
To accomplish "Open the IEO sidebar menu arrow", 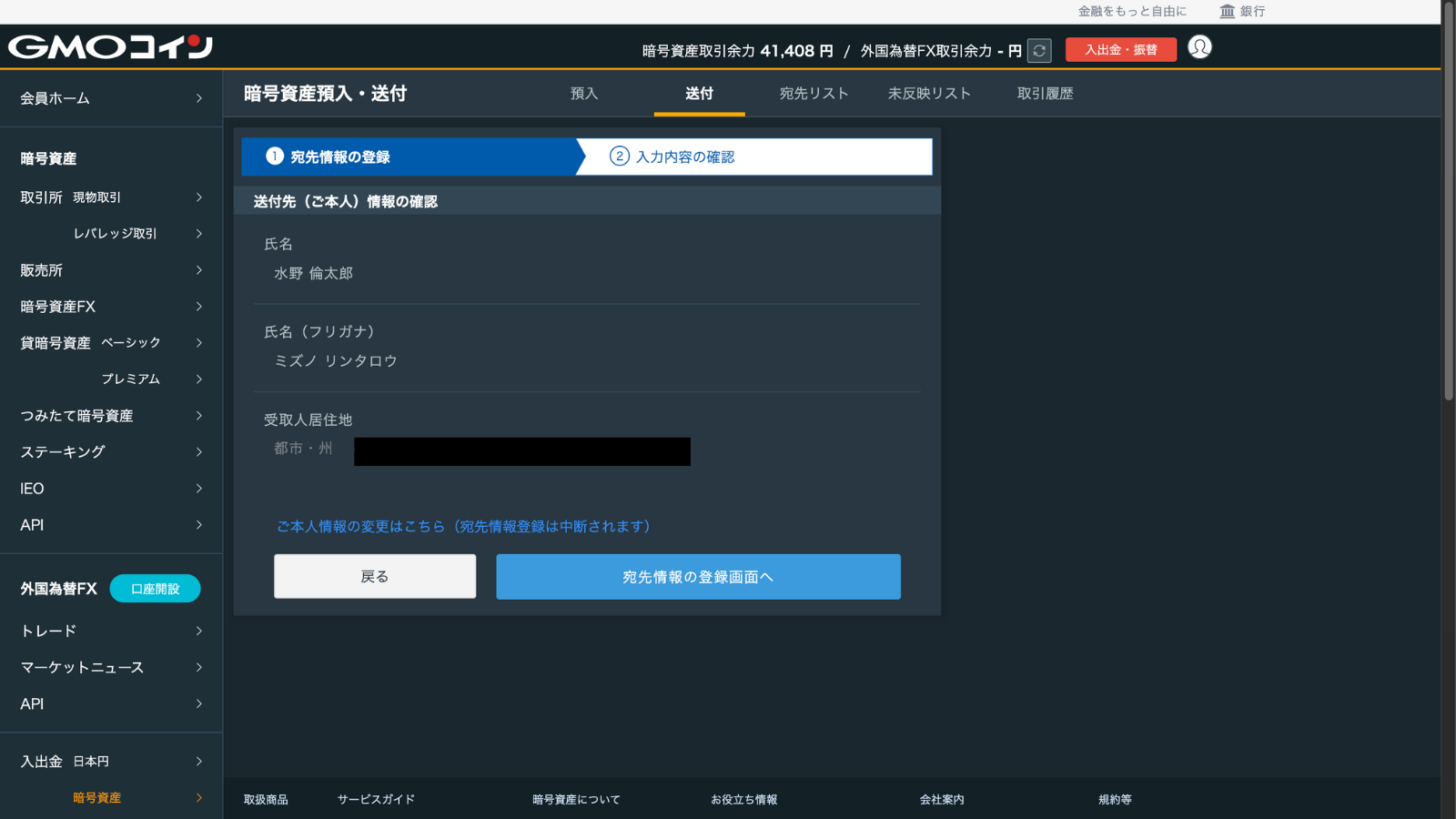I will pos(198,489).
